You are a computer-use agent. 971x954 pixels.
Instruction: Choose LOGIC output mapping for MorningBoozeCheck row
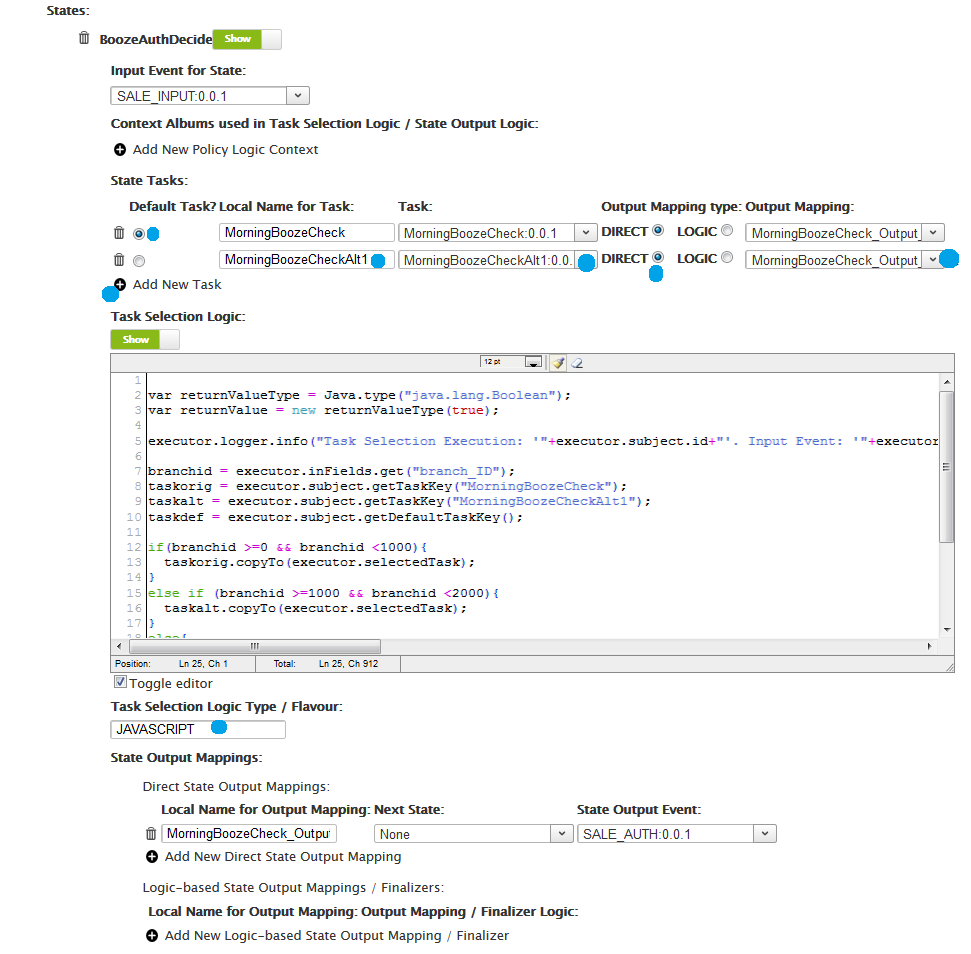[x=727, y=230]
